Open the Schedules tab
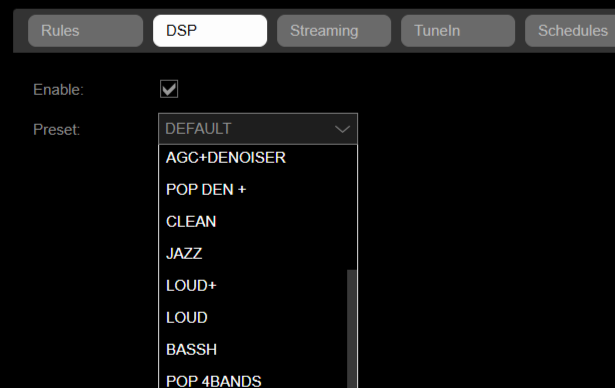The image size is (615, 388). point(570,31)
